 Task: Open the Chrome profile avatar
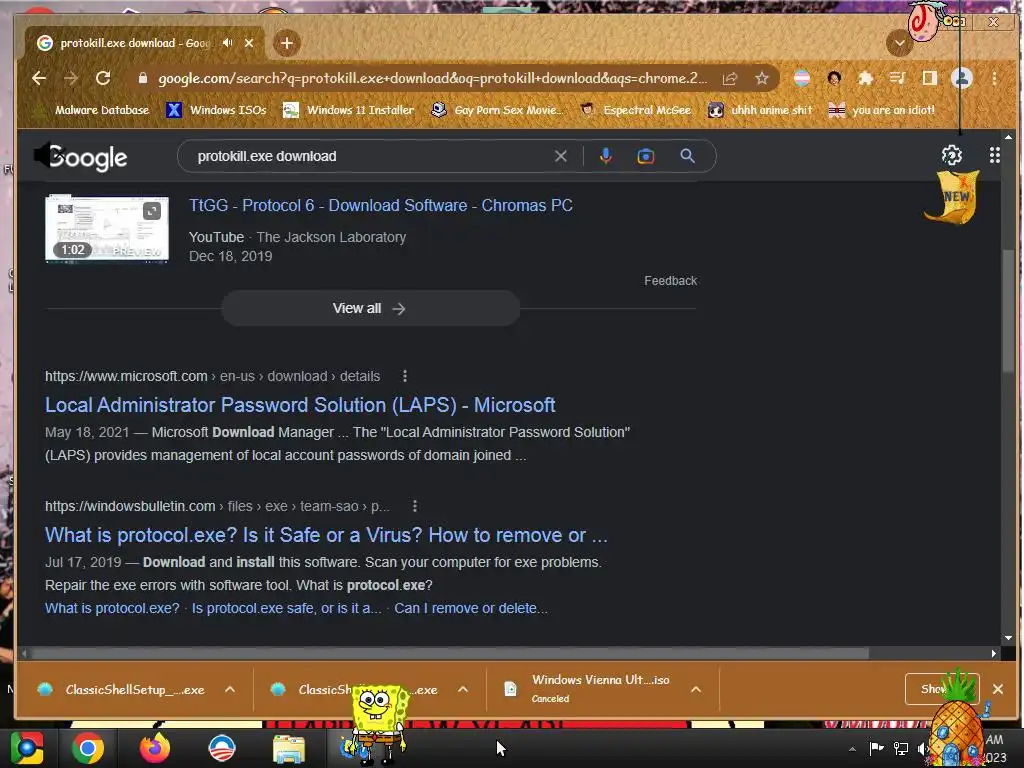[x=961, y=78]
